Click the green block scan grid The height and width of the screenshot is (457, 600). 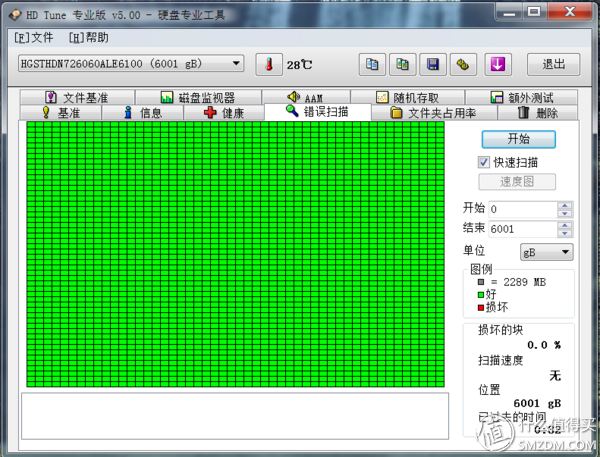point(235,254)
